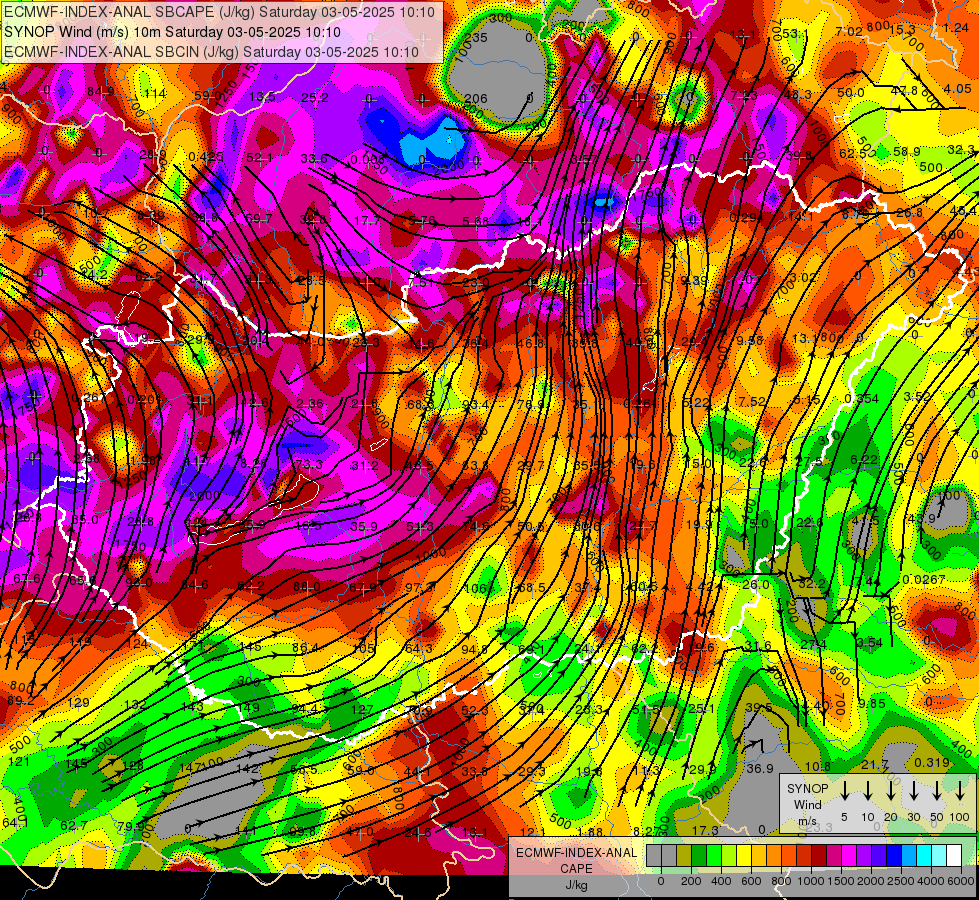Click station value 93.4
The height and width of the screenshot is (900, 979).
coord(476,405)
